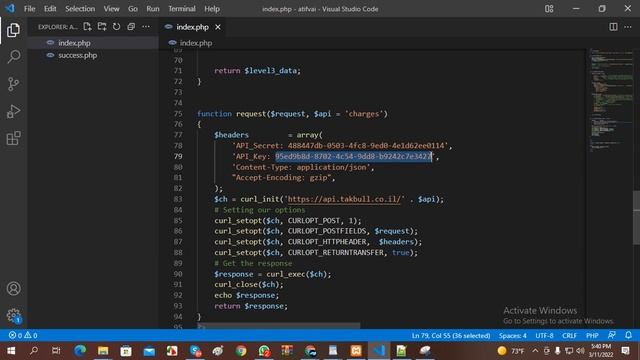Open editor more actions ellipsis
This screenshot has width=640, height=360.
[x=628, y=27]
